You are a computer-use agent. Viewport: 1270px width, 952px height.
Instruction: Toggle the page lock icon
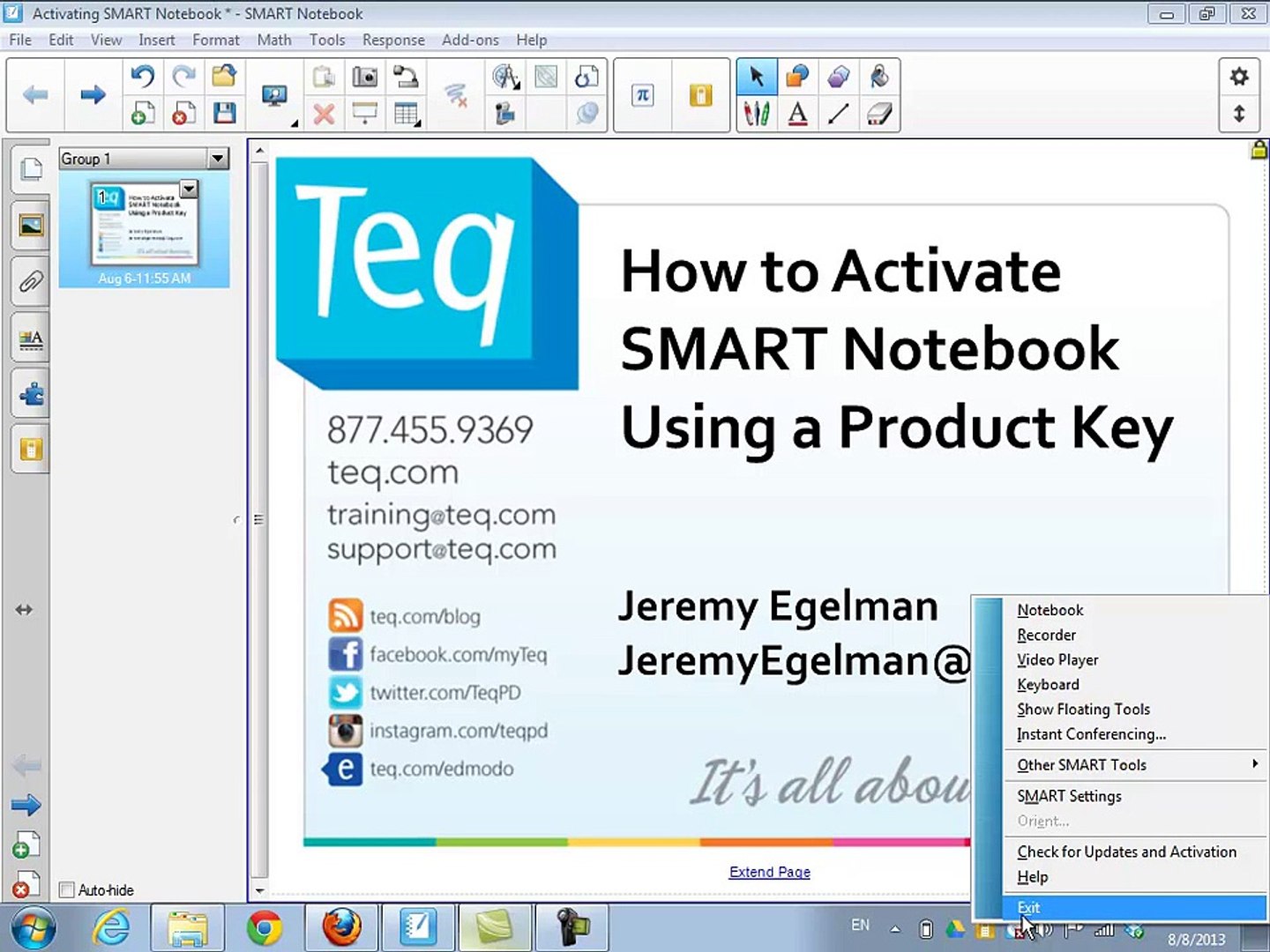pos(1259,150)
